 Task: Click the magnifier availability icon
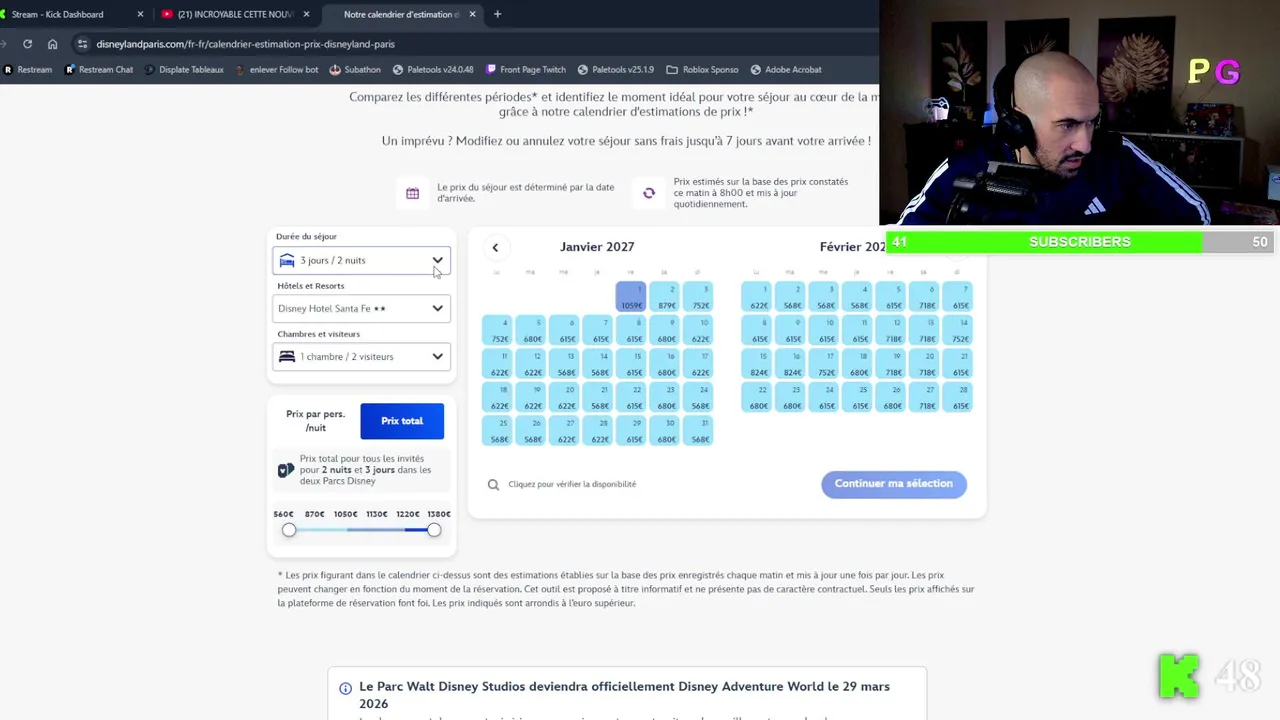(493, 484)
